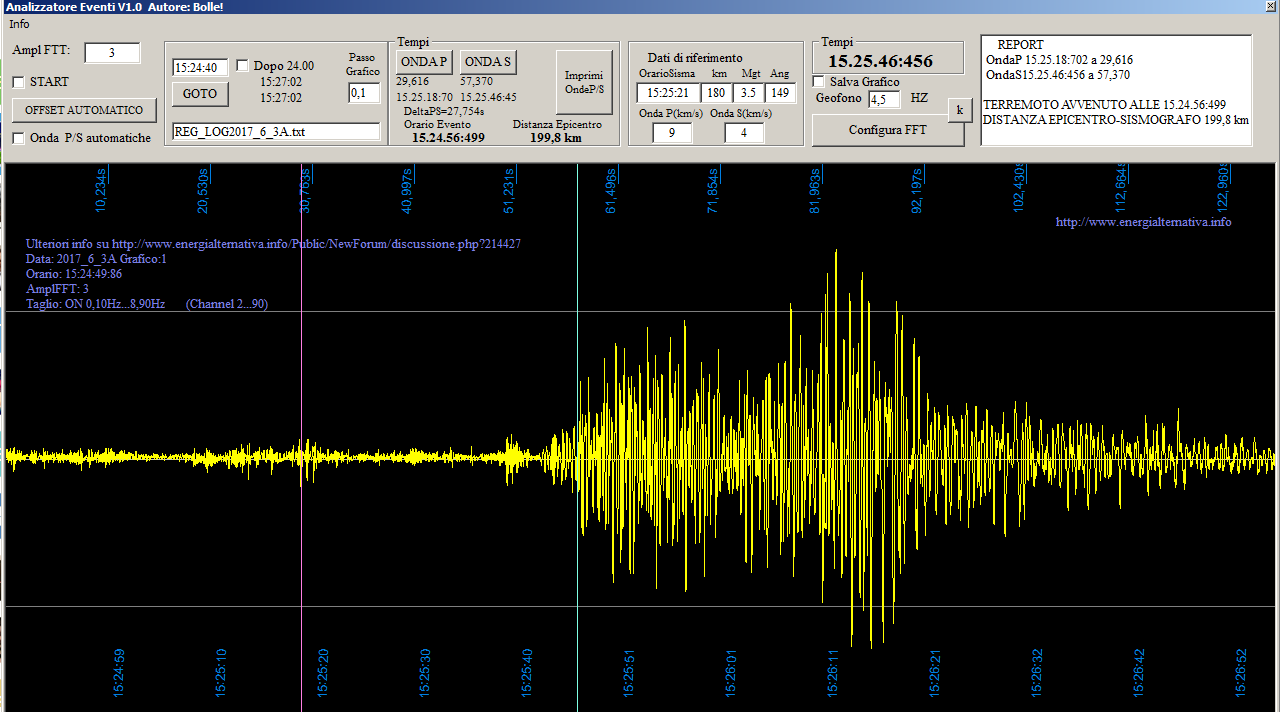
Task: Click the 29,616 value under ONDA P
Action: 412,81
